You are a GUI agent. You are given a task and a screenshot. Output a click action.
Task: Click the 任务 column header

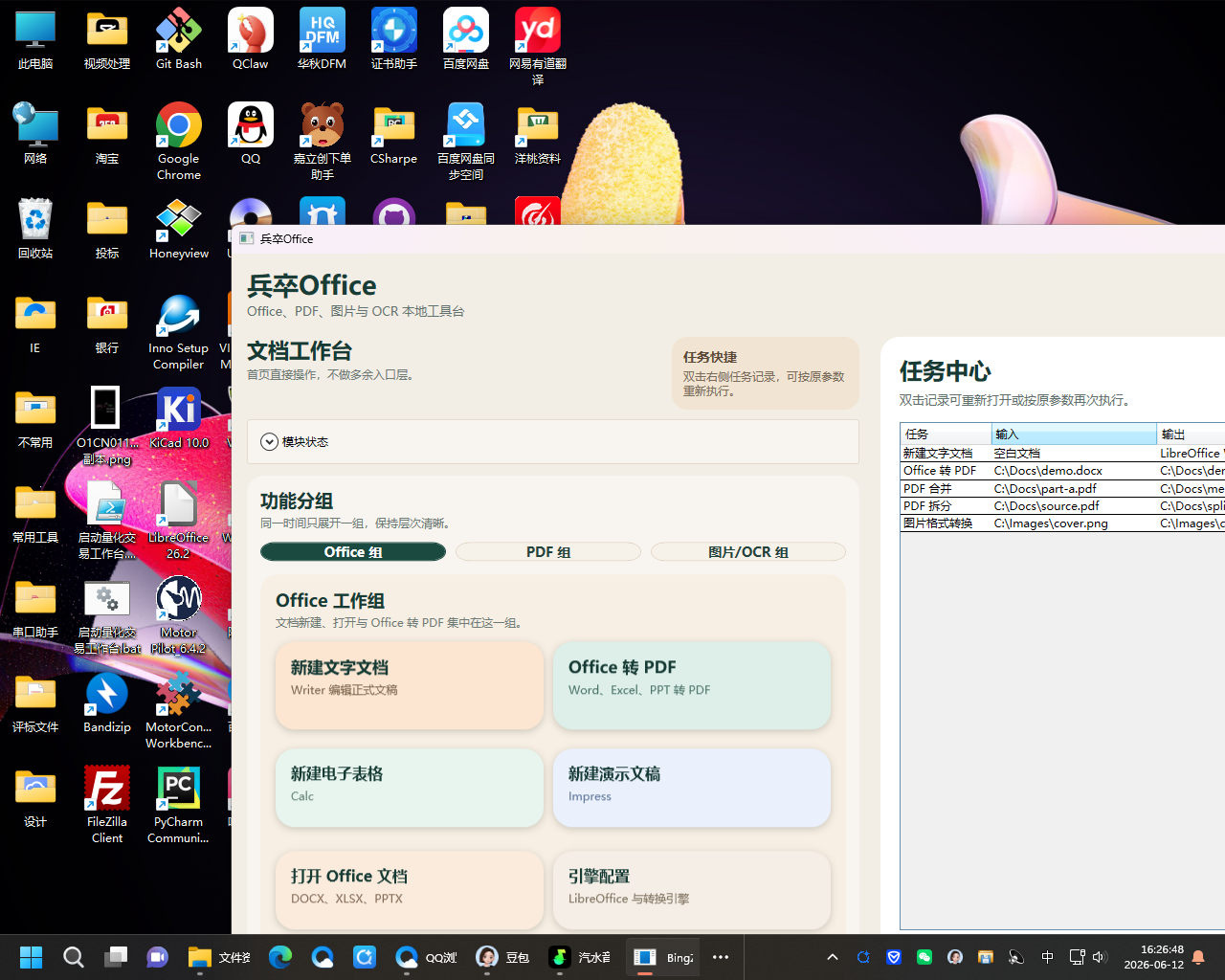coord(946,434)
